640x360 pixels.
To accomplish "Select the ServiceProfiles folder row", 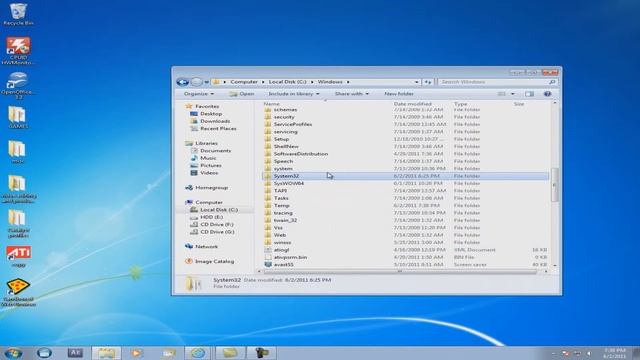I will pyautogui.click(x=405, y=124).
